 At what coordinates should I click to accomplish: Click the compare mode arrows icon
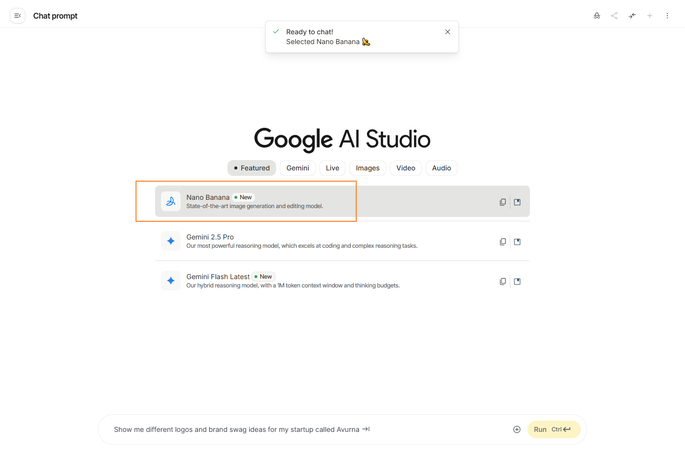click(x=632, y=16)
